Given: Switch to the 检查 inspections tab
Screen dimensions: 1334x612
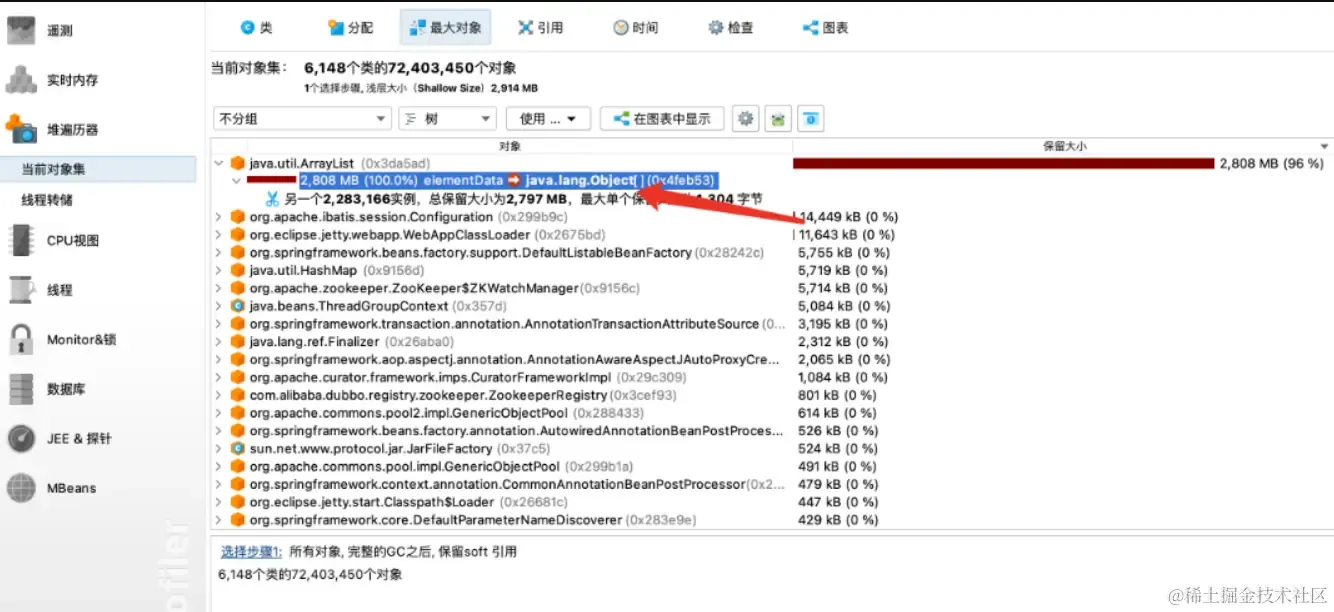Looking at the screenshot, I should click(731, 28).
